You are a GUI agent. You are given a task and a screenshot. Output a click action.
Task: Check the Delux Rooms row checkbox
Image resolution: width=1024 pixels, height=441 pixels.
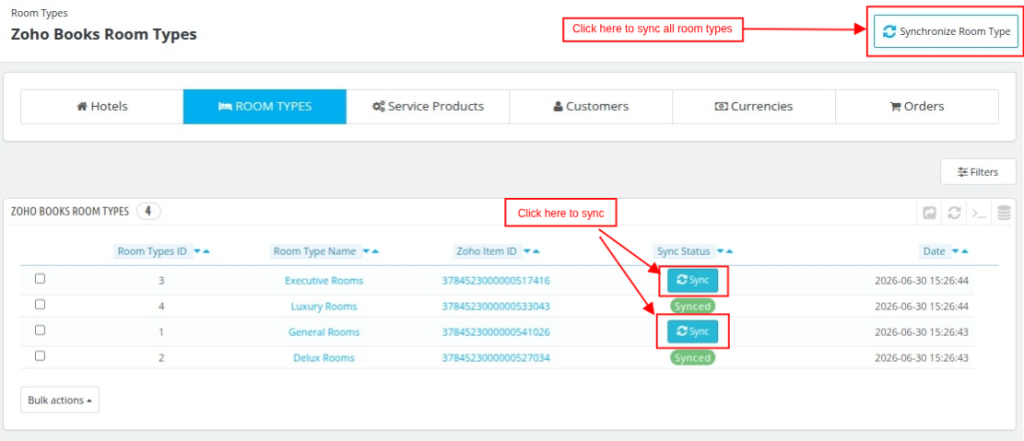tap(40, 356)
